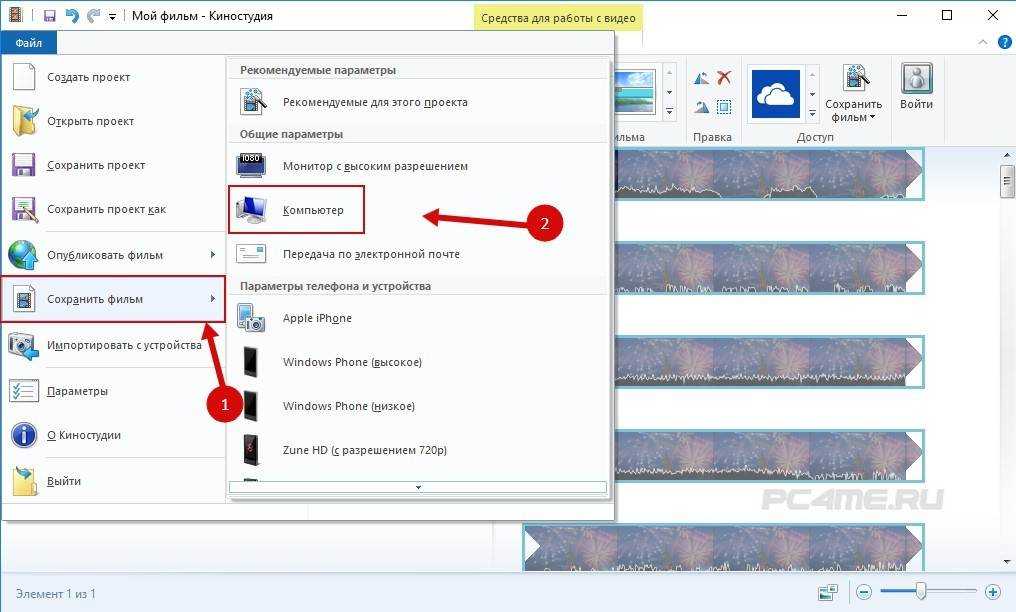Viewport: 1016px width, 612px height.
Task: Select Windows Phone (высокое) preset
Action: click(418, 362)
